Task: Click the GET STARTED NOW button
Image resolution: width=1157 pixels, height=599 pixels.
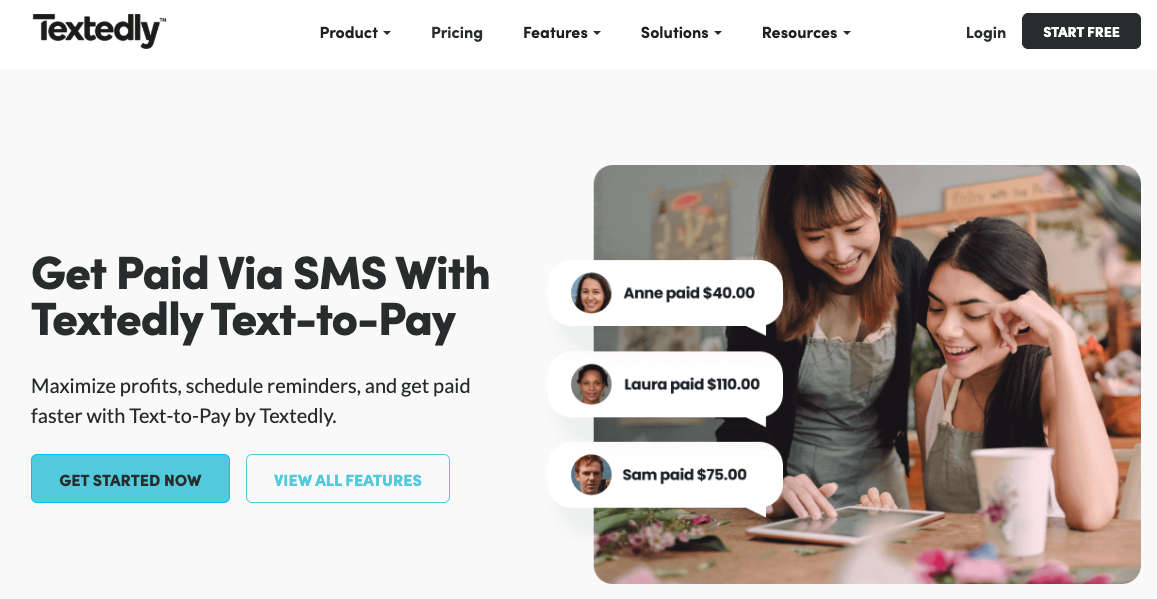Action: (x=131, y=479)
